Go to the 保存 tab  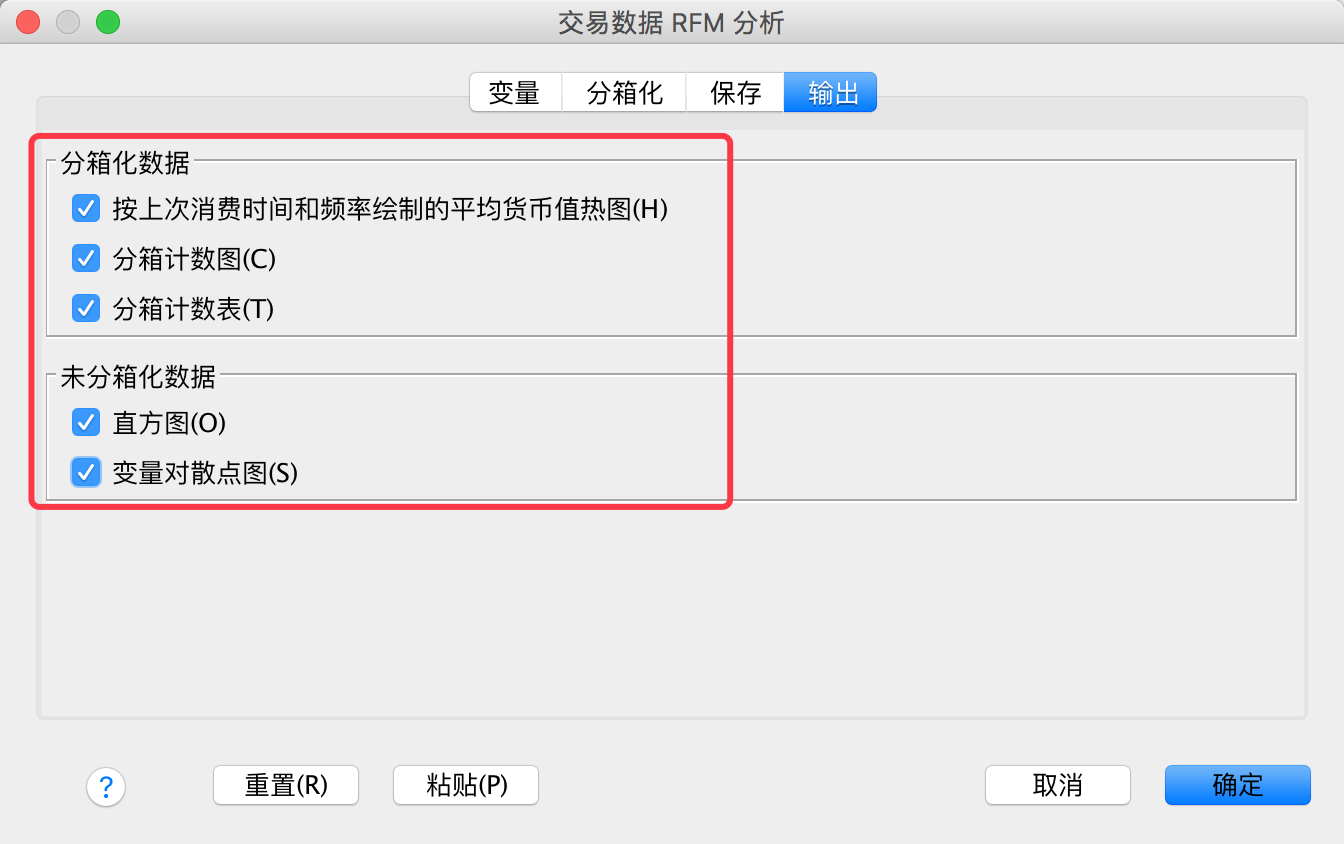click(x=735, y=93)
